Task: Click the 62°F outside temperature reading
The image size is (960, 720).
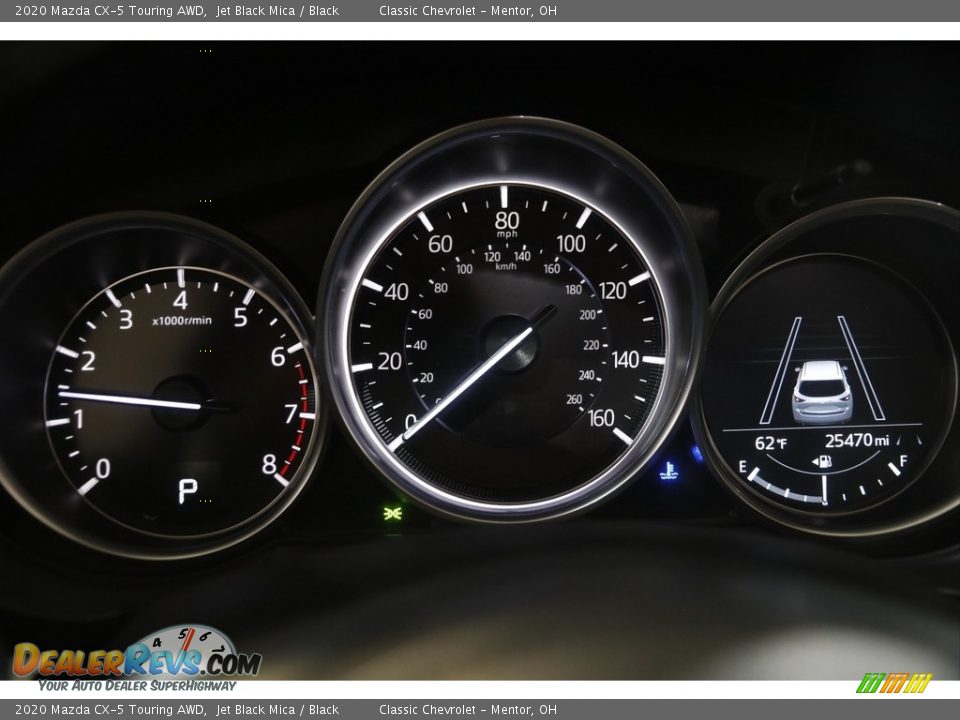Action: 770,442
